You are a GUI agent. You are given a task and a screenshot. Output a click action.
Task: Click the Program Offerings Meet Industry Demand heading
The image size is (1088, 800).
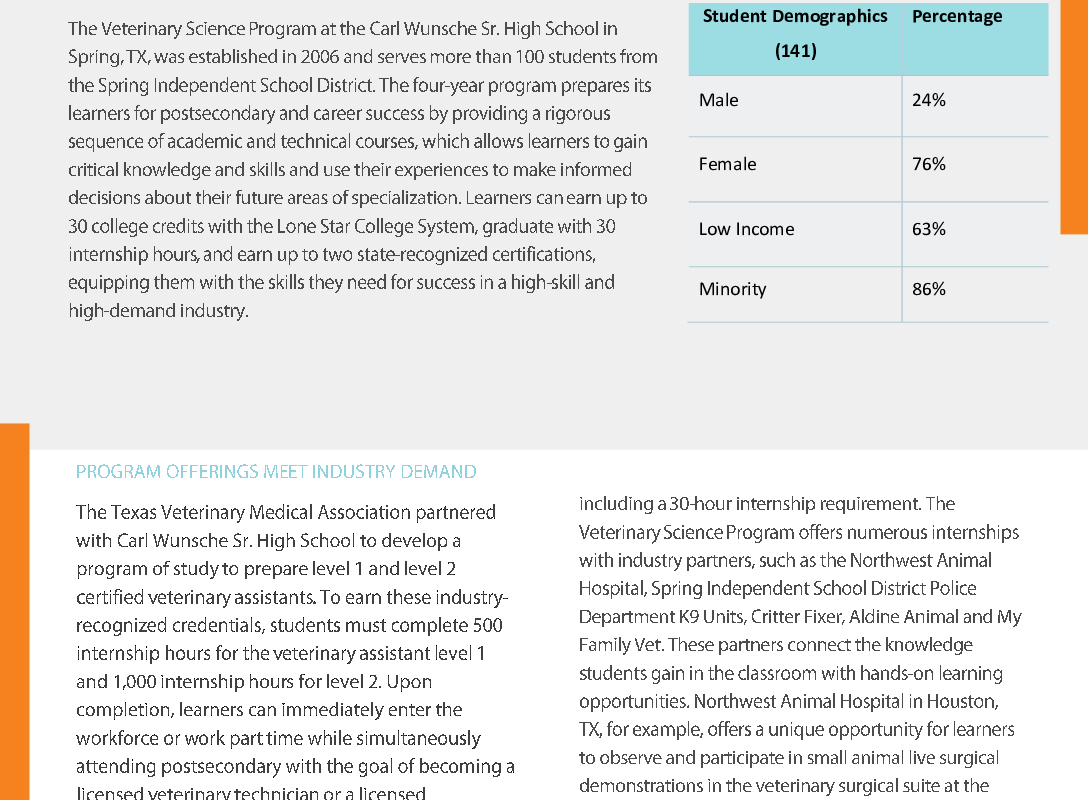tap(276, 472)
